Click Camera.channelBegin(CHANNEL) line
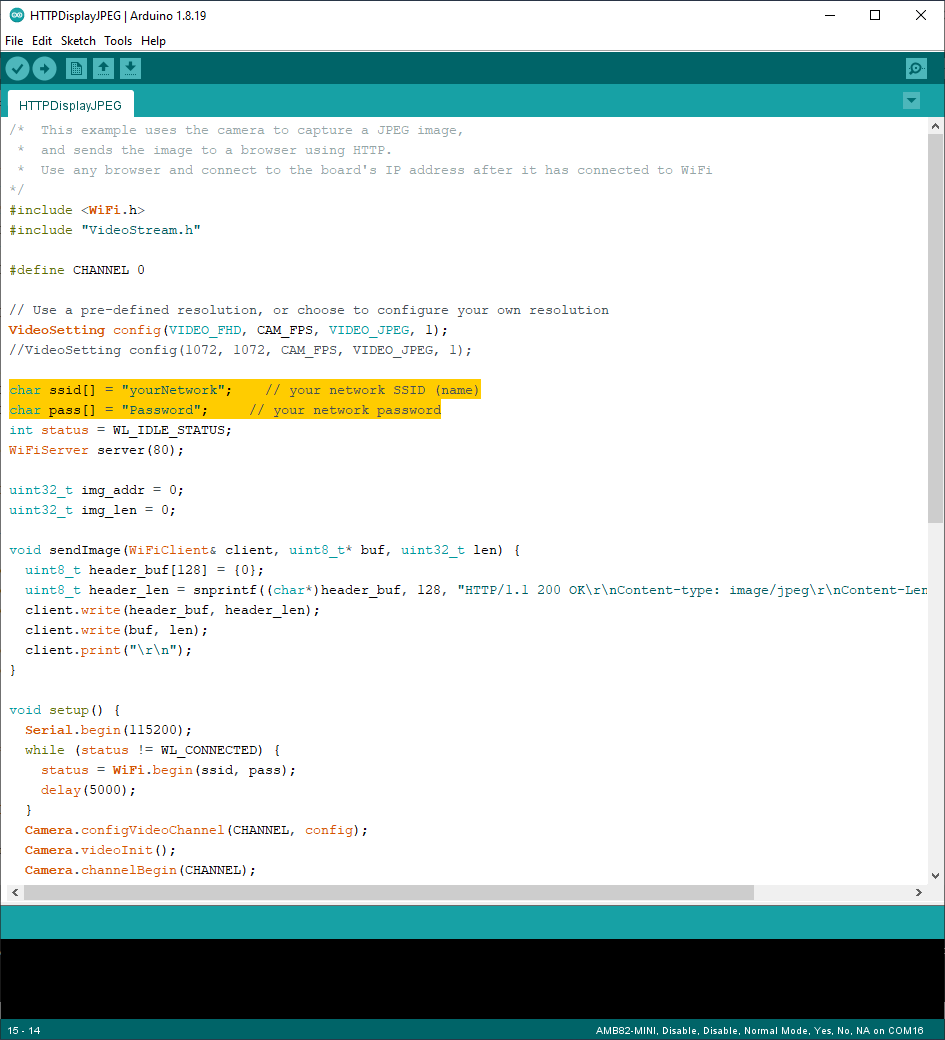Screen dimensions: 945x1040 click(141, 870)
